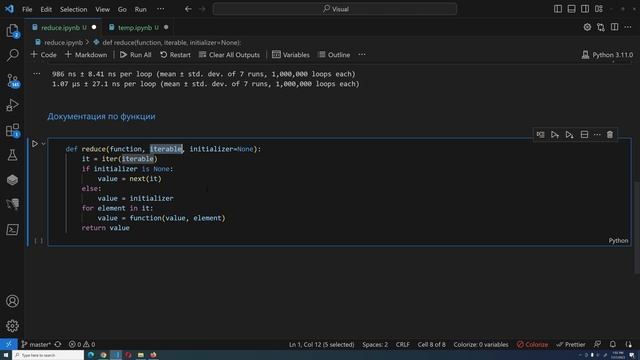Change cell language mode labeled Python

pos(618,241)
